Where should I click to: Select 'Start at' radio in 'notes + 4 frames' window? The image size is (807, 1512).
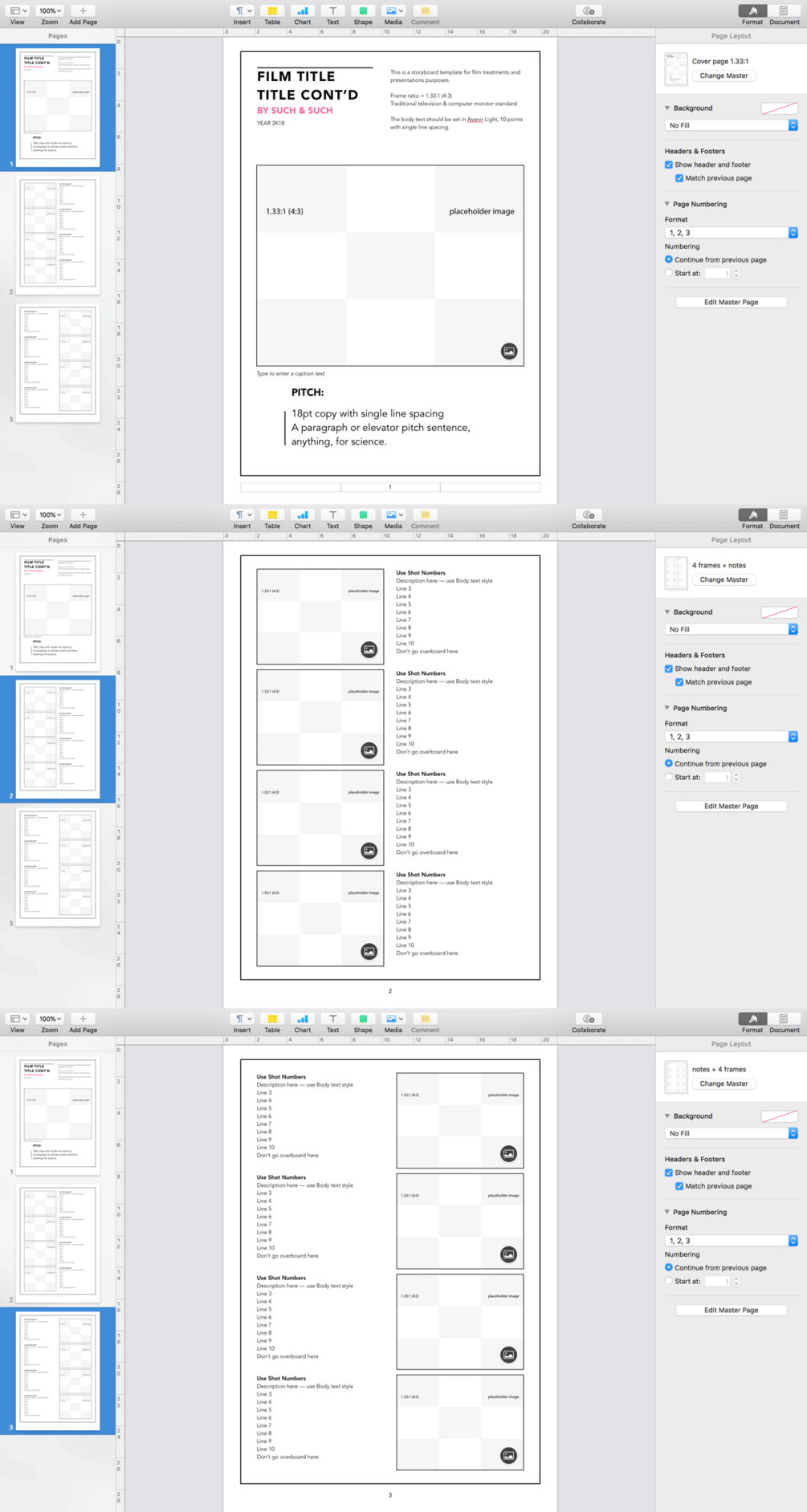[x=669, y=1282]
